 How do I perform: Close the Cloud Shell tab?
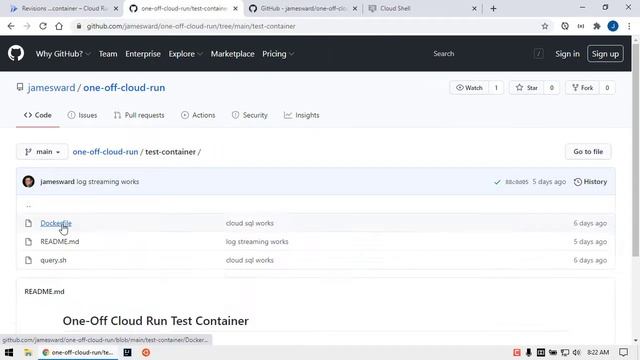[474, 8]
